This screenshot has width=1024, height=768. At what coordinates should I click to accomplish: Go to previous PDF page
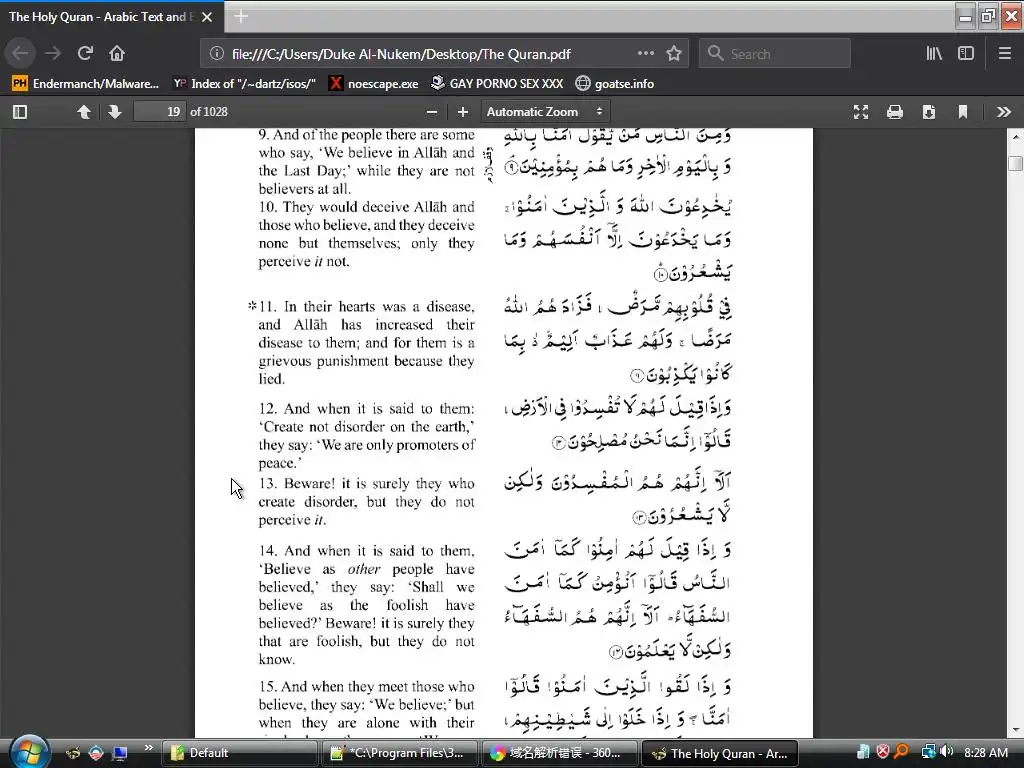(84, 112)
